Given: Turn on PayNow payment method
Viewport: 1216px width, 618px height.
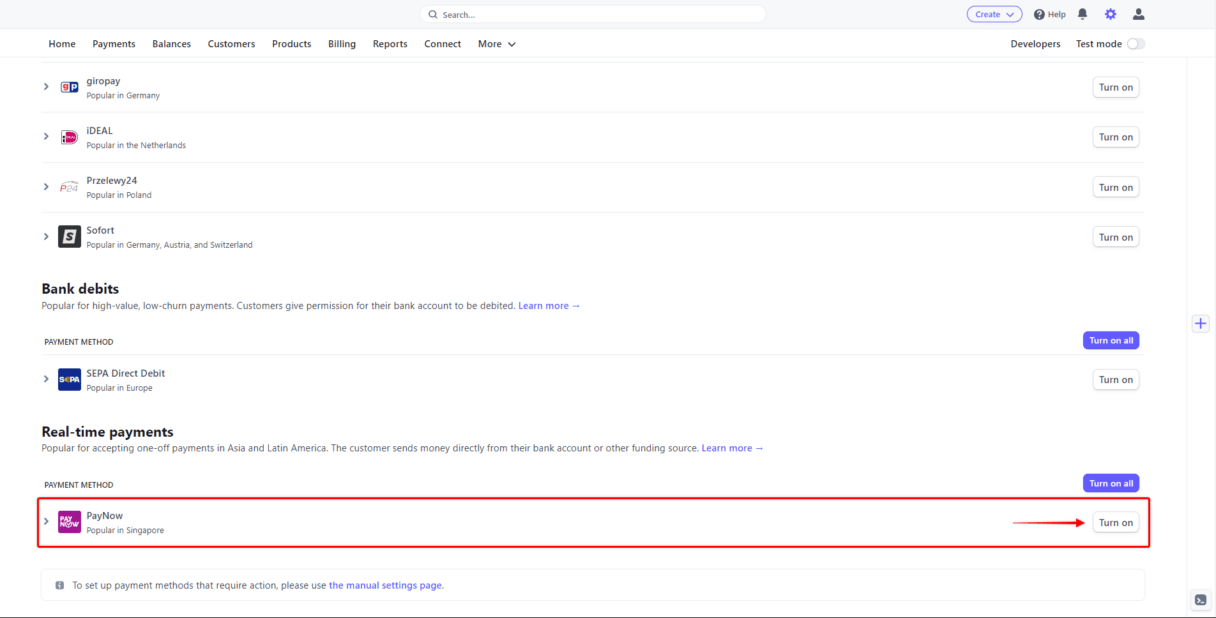Looking at the screenshot, I should click(x=1116, y=522).
